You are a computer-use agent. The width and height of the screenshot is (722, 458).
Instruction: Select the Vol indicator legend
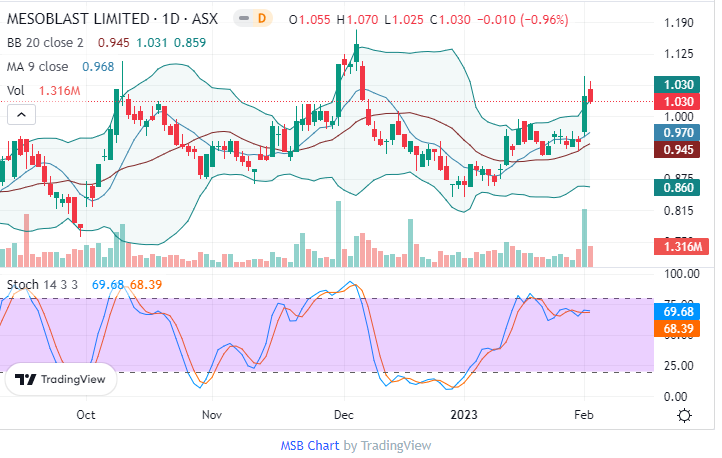click(16, 91)
